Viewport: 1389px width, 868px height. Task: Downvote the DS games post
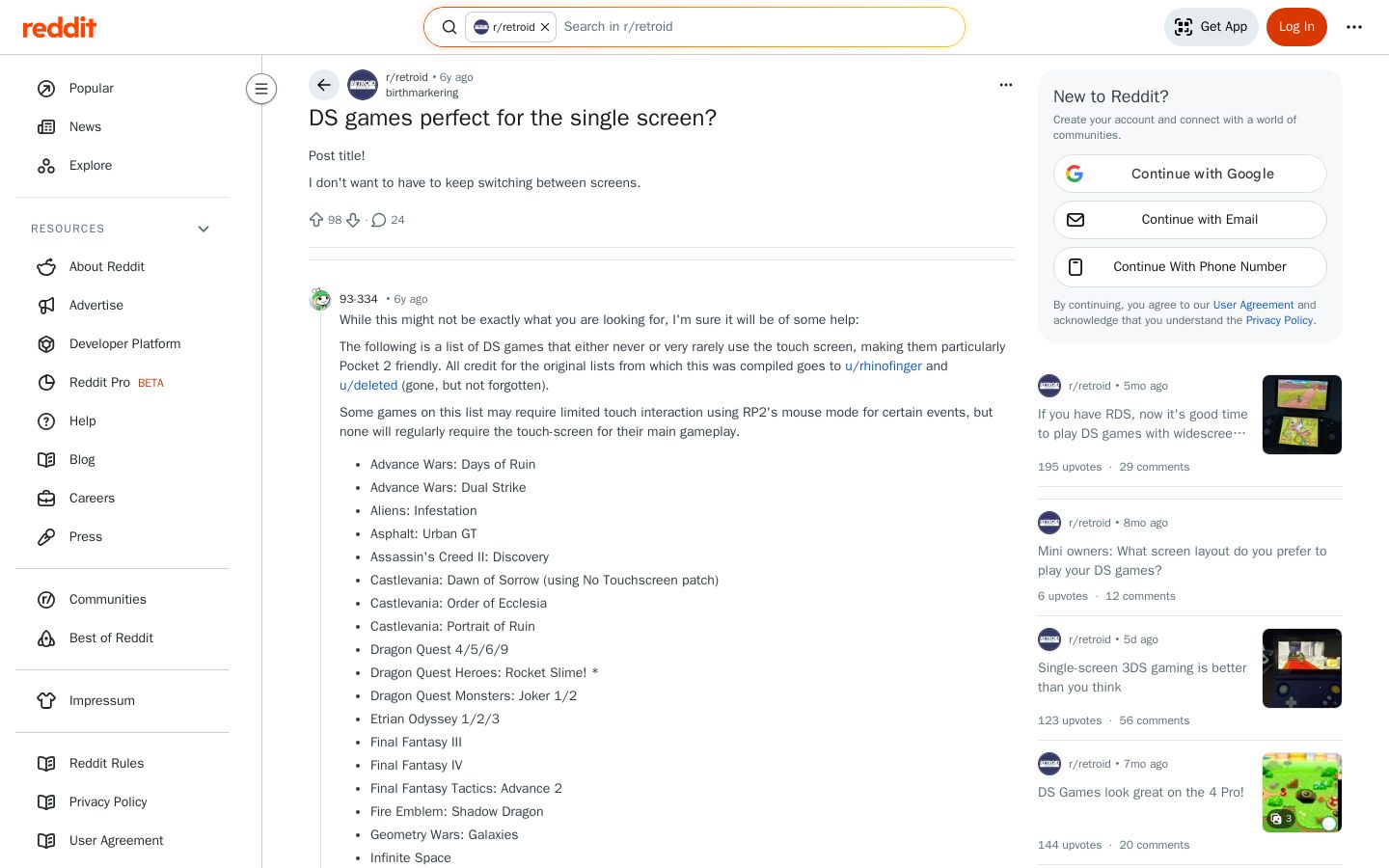(353, 220)
